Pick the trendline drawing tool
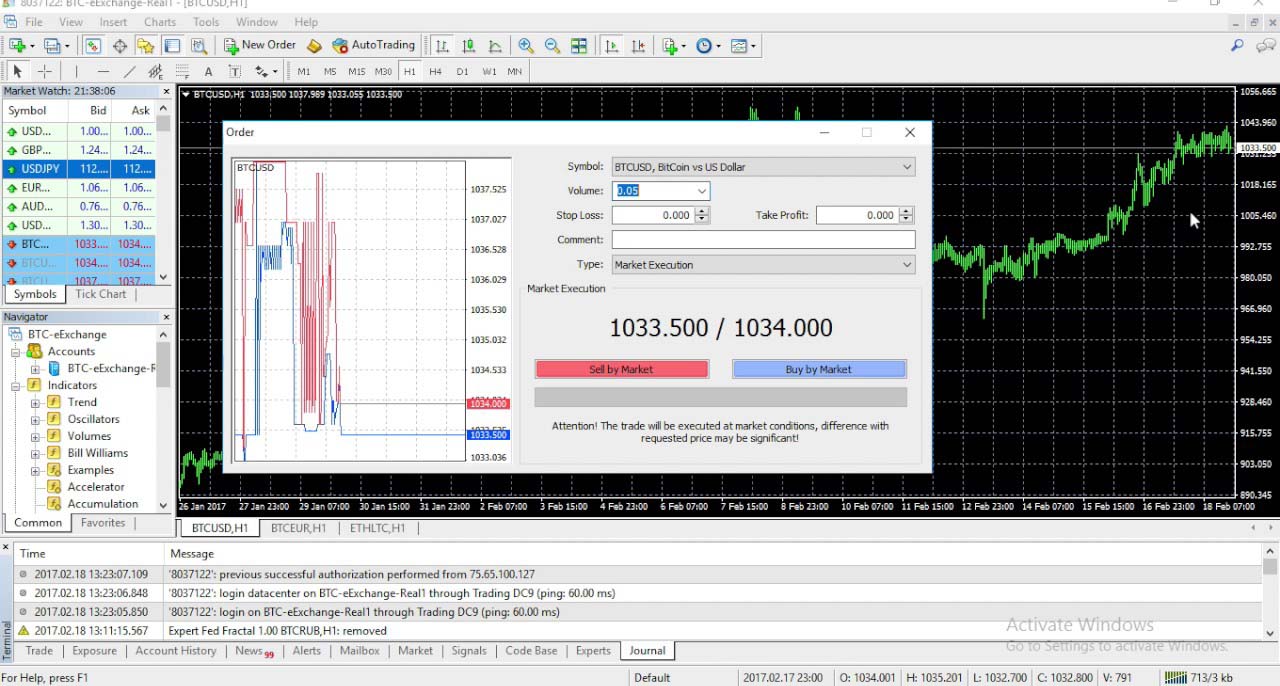Viewport: 1280px width, 686px height. 129,72
